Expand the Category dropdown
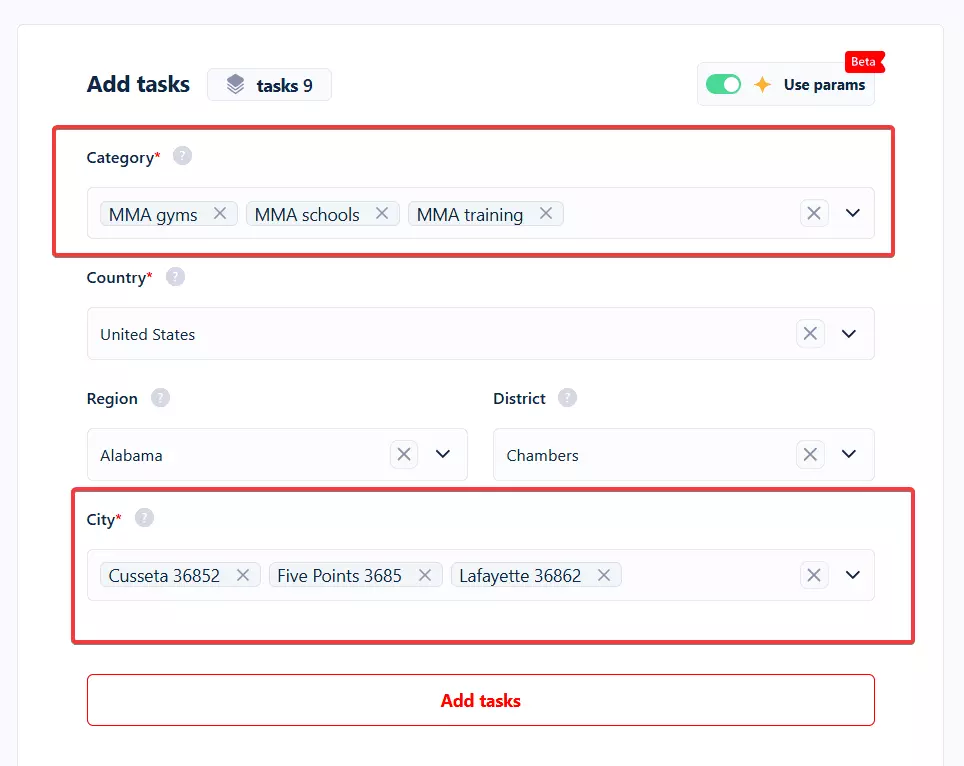964x766 pixels. point(853,213)
